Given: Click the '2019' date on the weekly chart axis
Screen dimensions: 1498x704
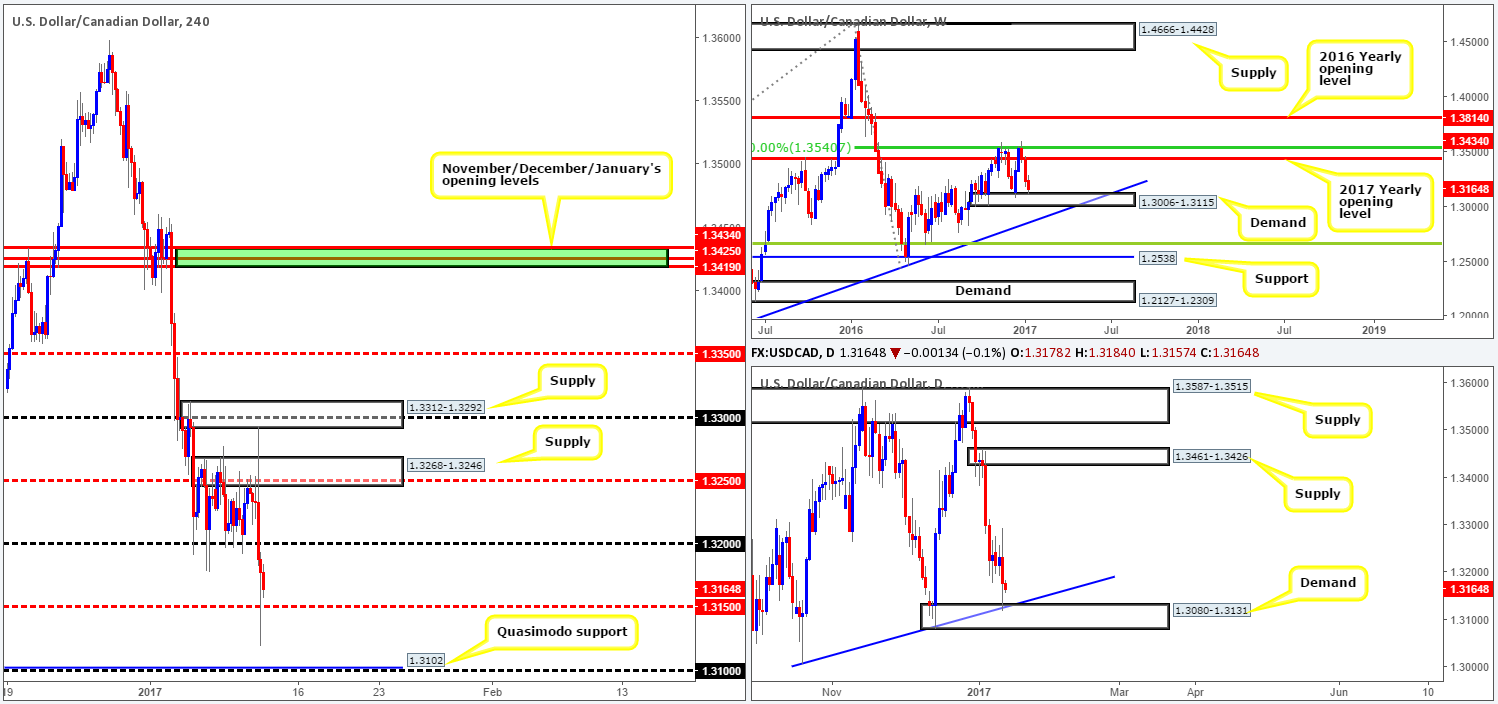Looking at the screenshot, I should [1374, 328].
